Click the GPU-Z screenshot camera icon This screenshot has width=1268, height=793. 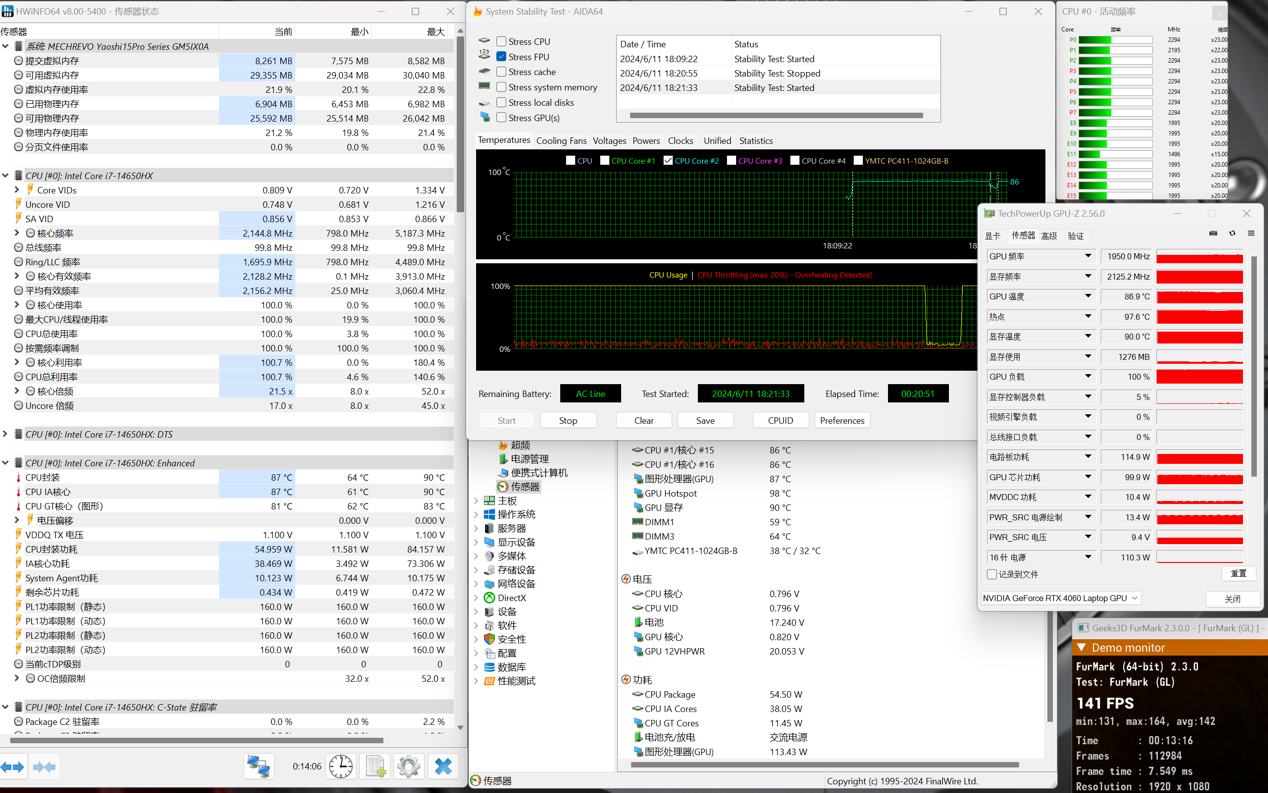1213,234
